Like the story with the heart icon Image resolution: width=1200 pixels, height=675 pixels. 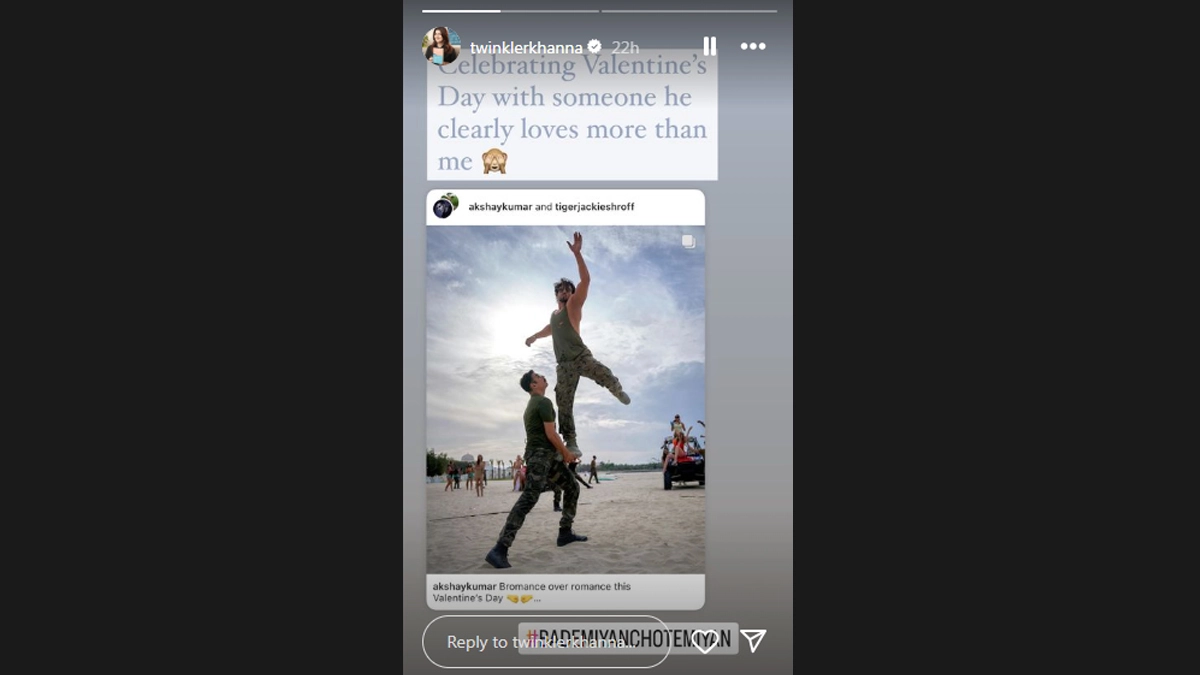coord(705,642)
